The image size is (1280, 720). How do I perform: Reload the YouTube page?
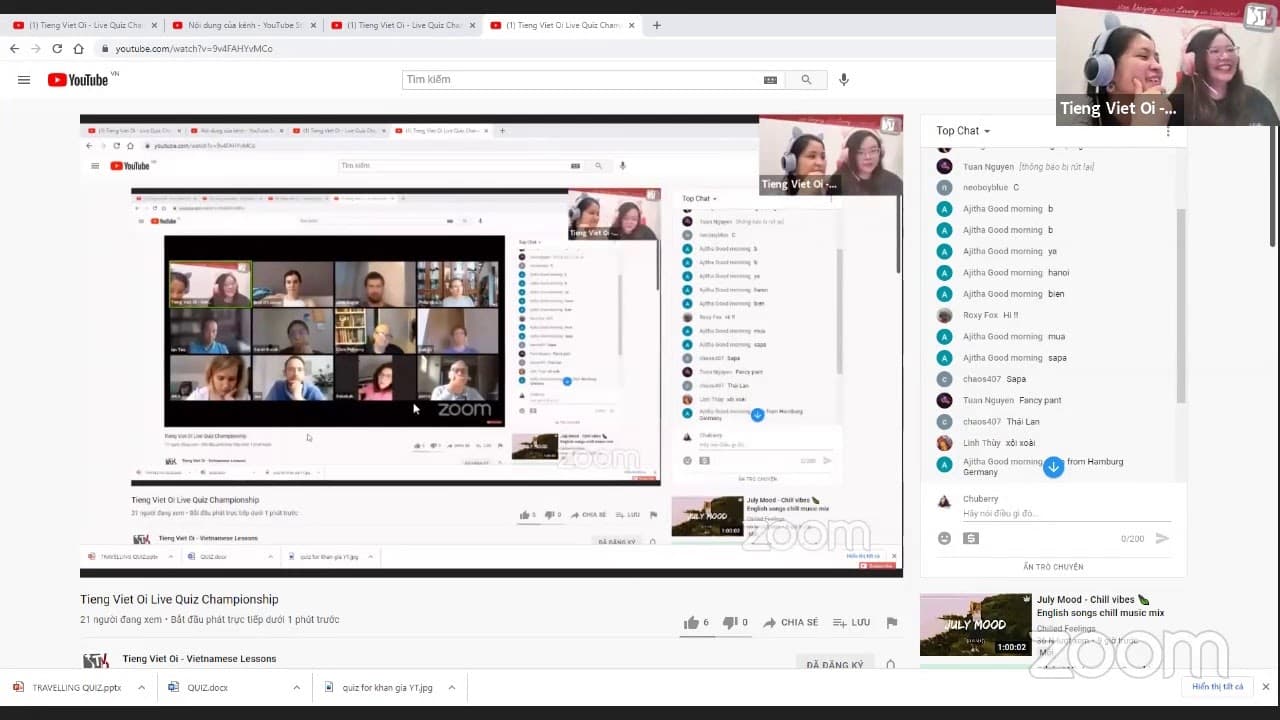click(57, 48)
